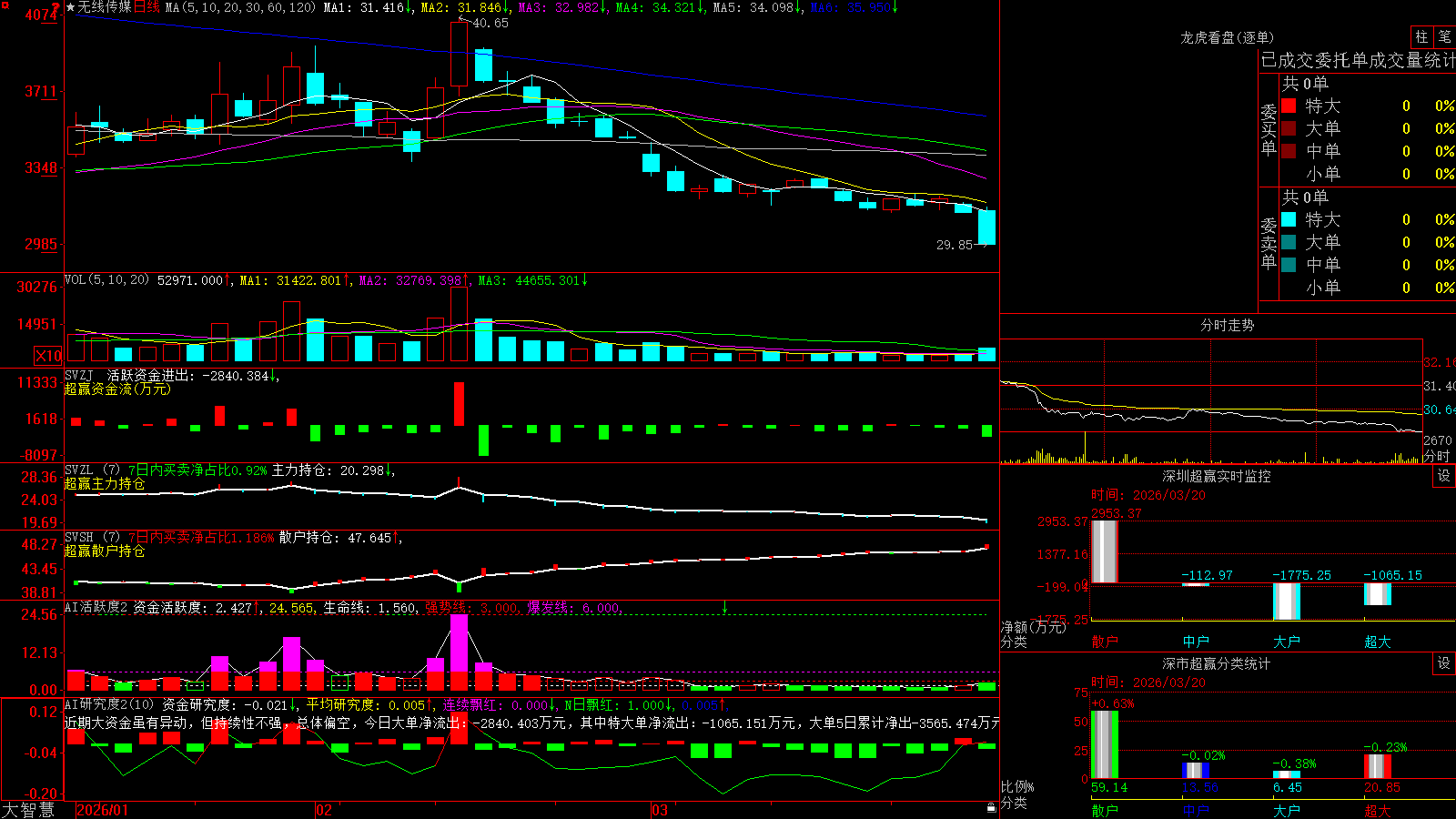Click the -1775.25 大户 value label
Screen dimensions: 1456x819
(x=1301, y=575)
